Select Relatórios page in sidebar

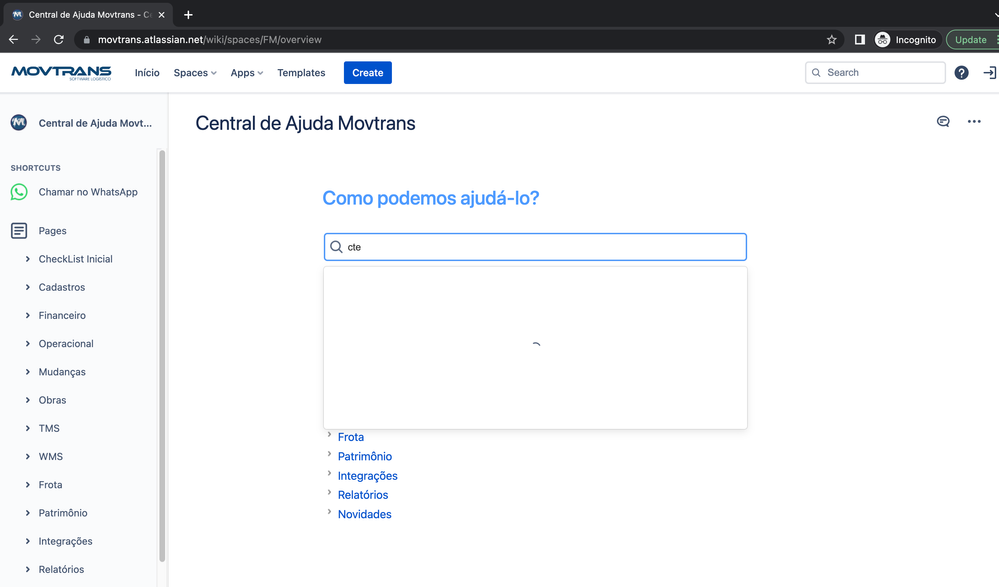(61, 569)
